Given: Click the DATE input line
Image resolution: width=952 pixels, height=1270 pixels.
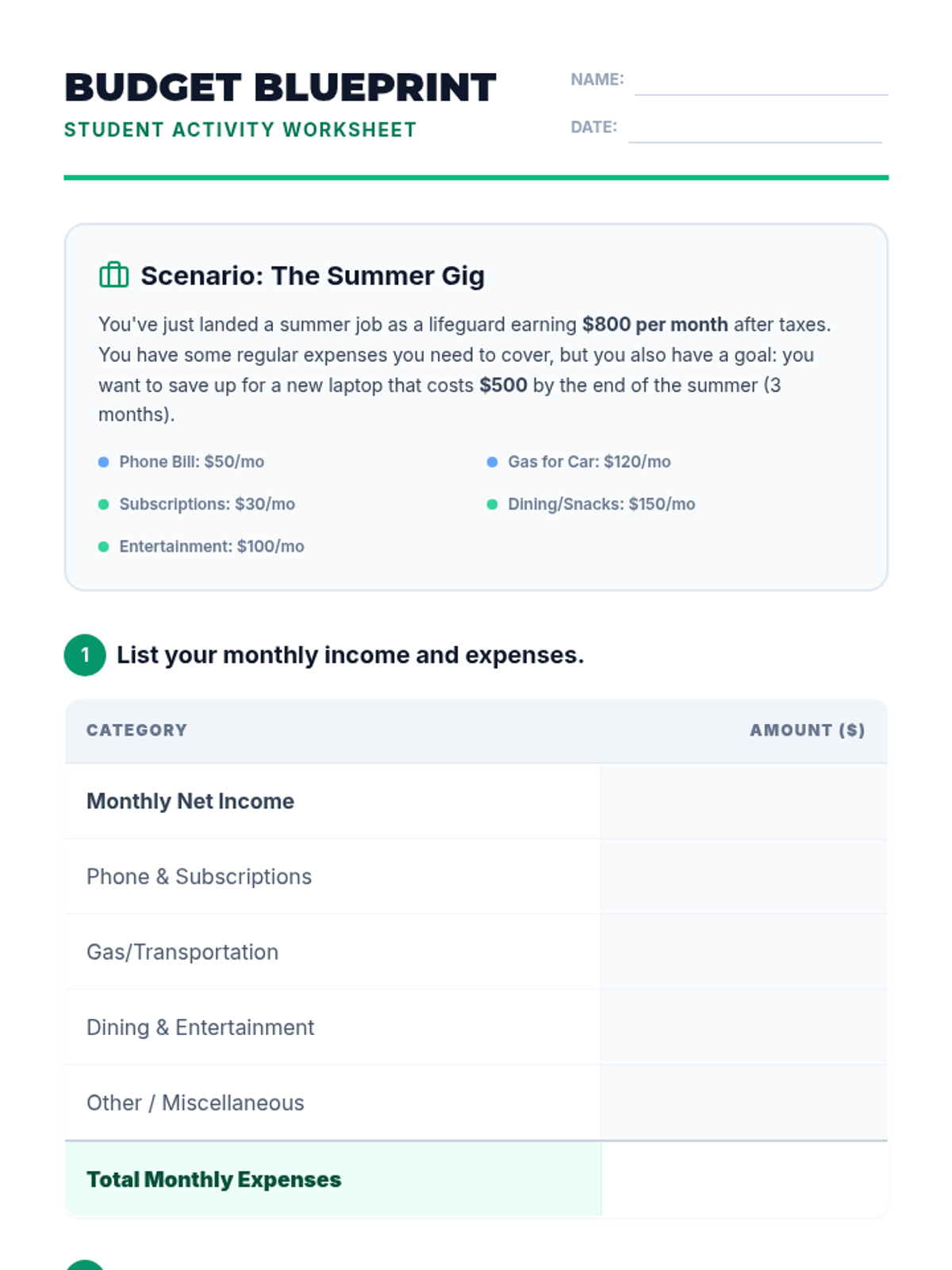Looking at the screenshot, I should 754,129.
